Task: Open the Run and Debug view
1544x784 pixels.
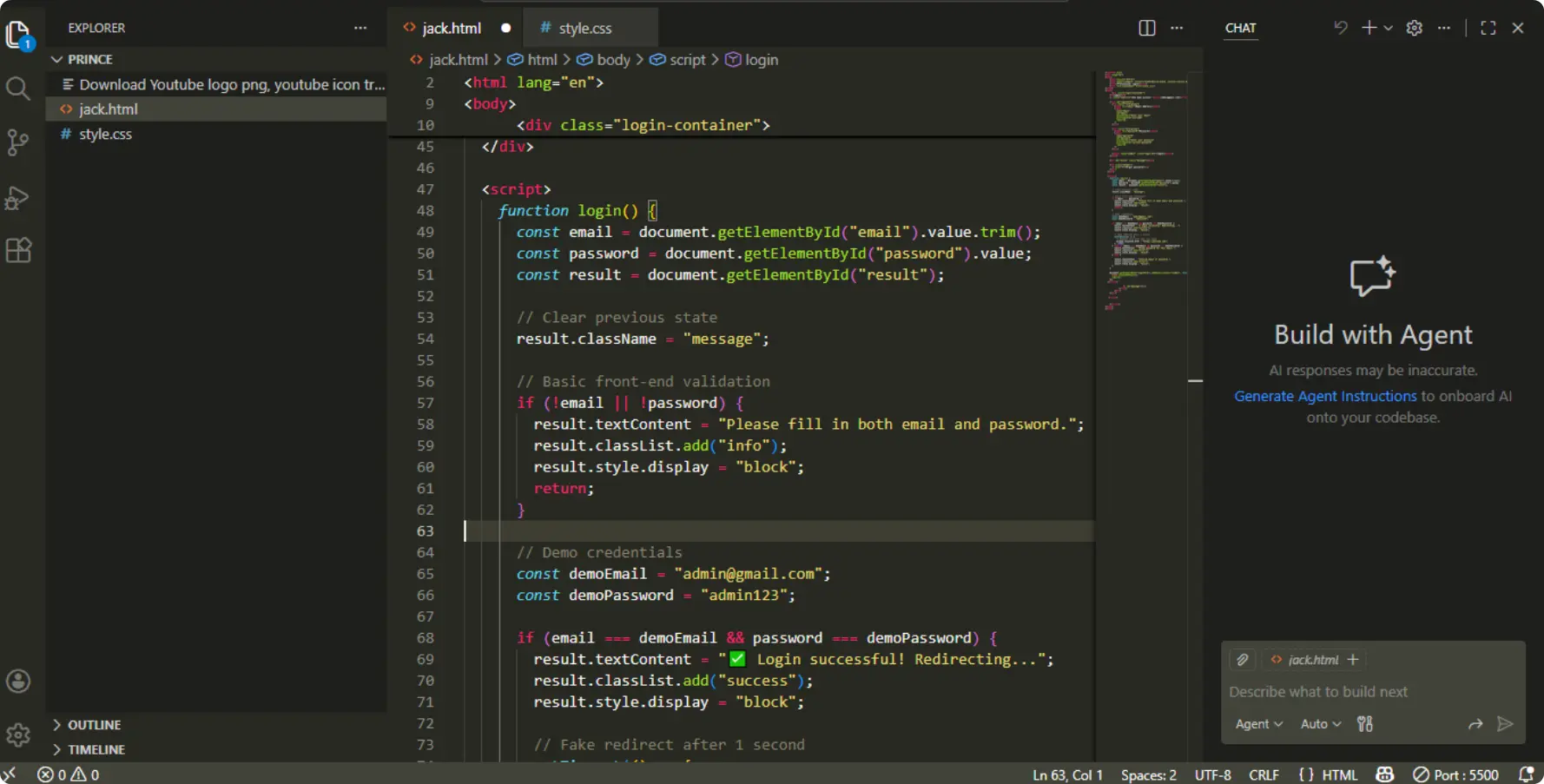Action: tap(18, 198)
